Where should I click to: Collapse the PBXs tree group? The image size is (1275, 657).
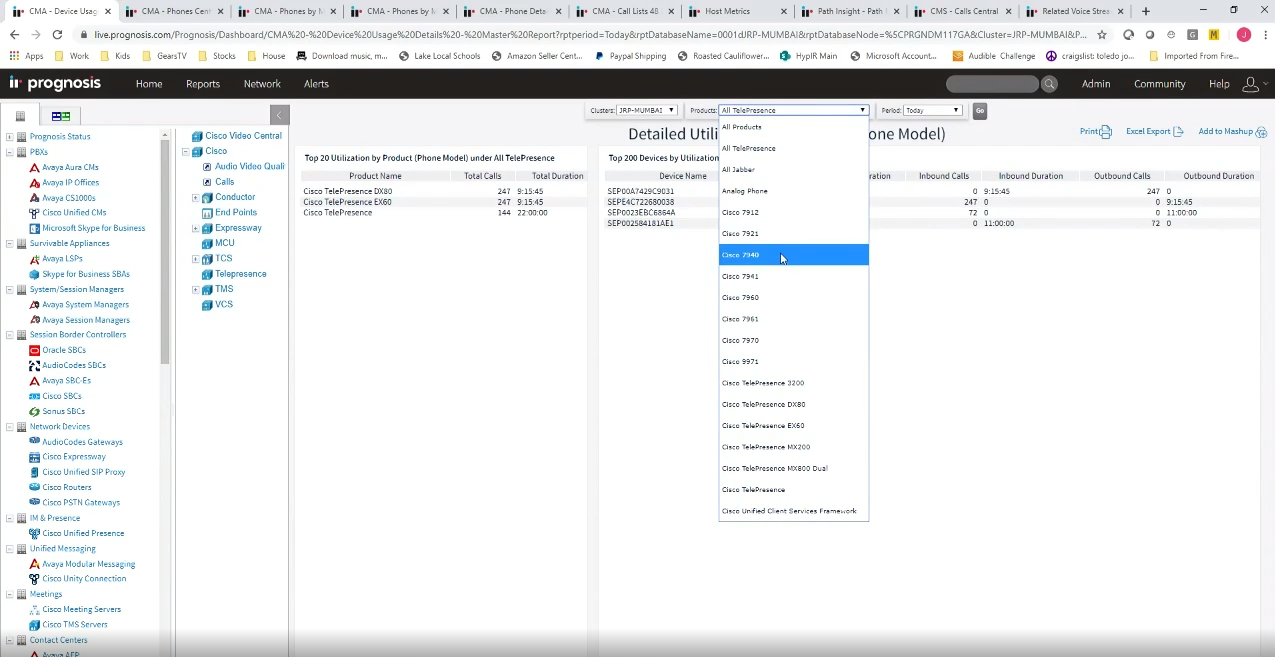click(10, 152)
